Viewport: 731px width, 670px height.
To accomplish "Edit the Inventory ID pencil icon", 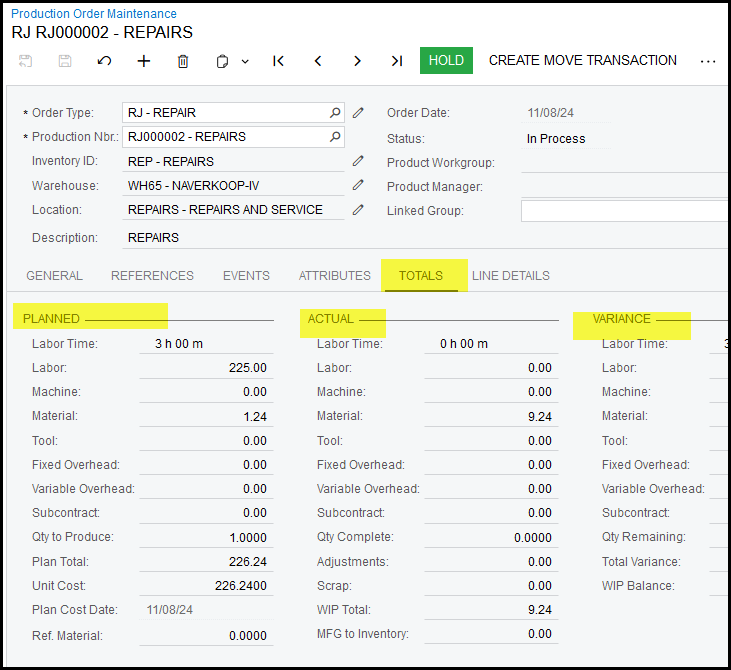I will pos(358,161).
